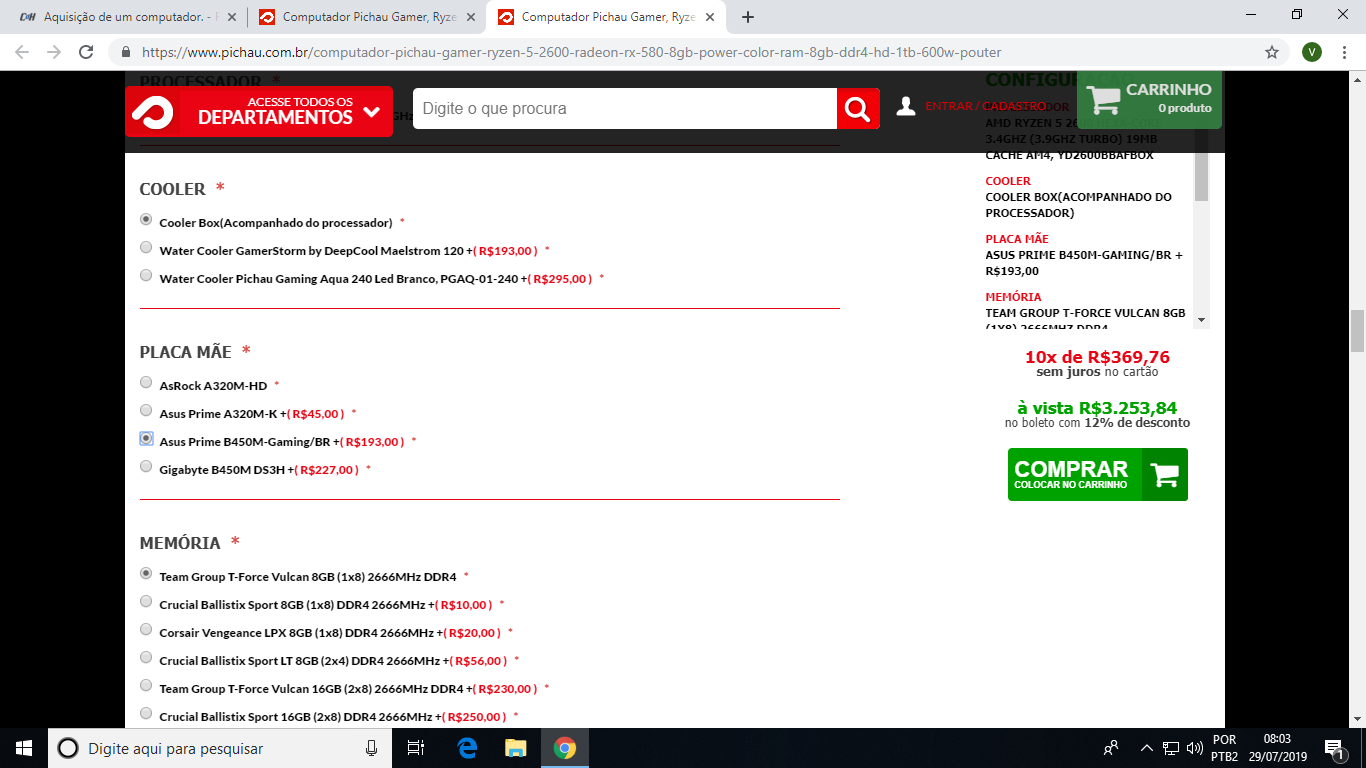The width and height of the screenshot is (1366, 768).
Task: Click Chrome forward arrow
Action: pyautogui.click(x=54, y=52)
